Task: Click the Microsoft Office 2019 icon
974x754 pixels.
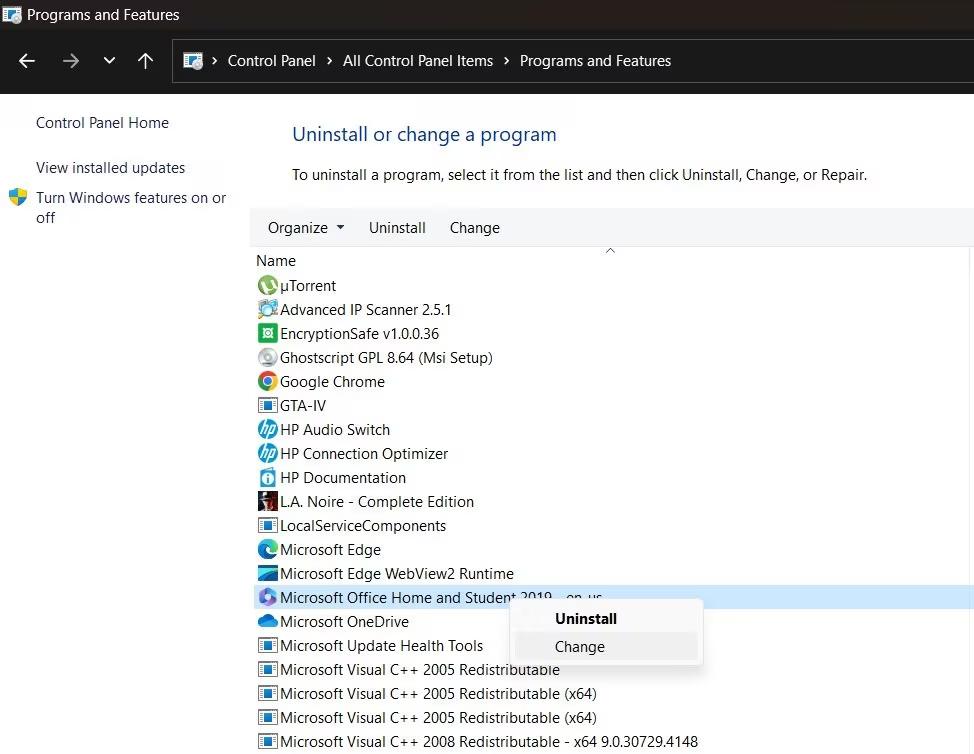Action: (x=267, y=597)
